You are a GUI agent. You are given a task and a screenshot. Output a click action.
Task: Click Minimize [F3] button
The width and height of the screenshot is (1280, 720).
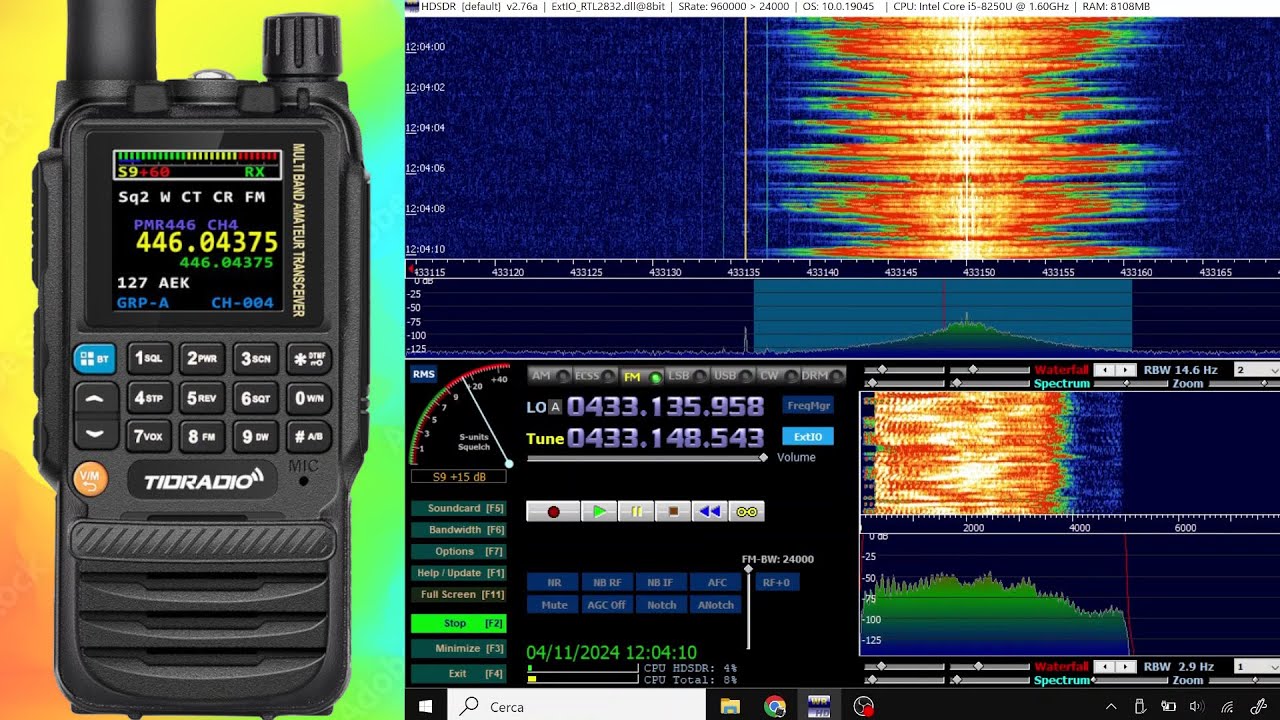click(459, 648)
